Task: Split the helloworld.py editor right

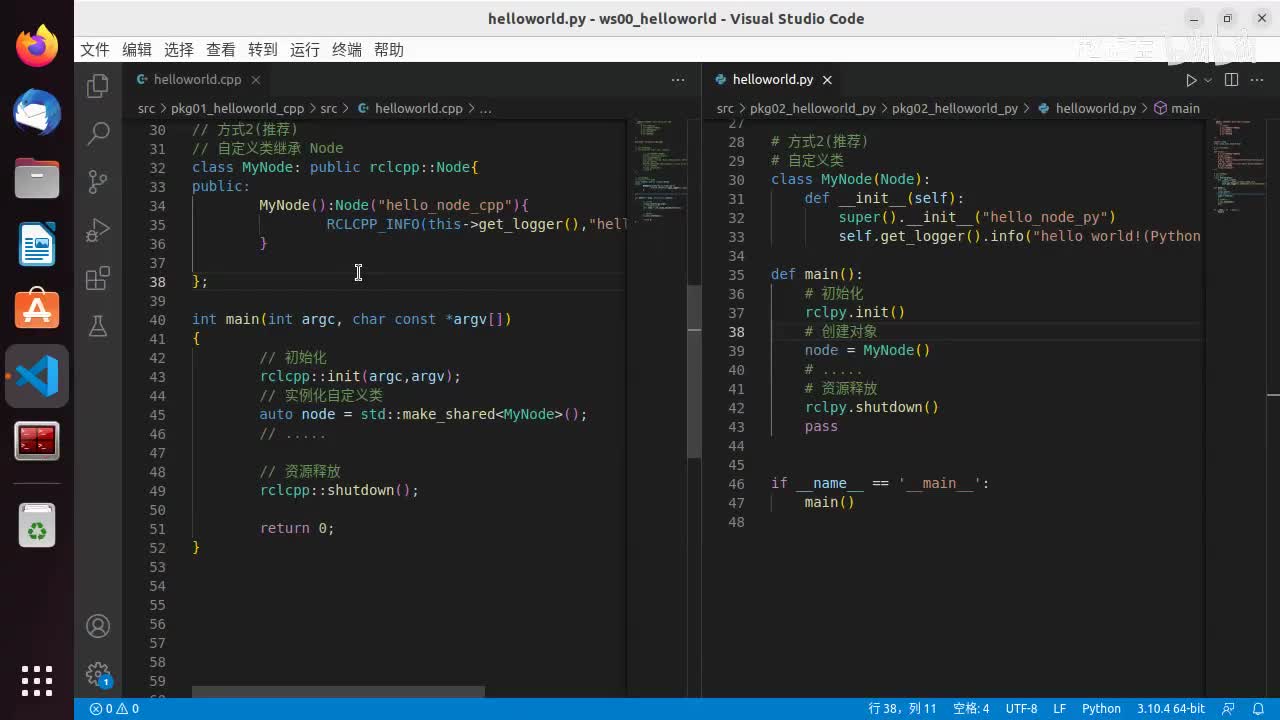Action: tap(1231, 80)
